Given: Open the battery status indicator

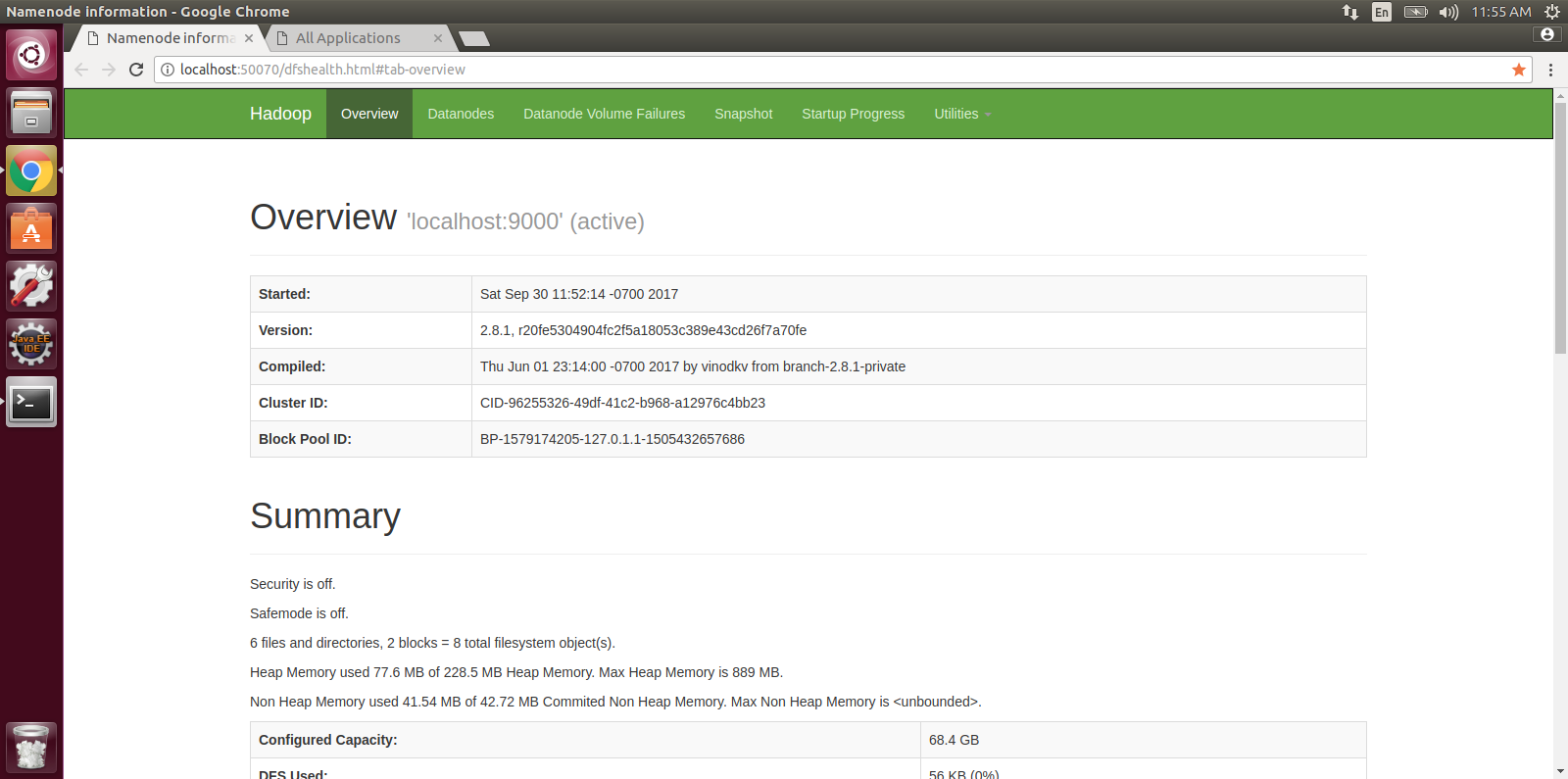Looking at the screenshot, I should [1415, 12].
